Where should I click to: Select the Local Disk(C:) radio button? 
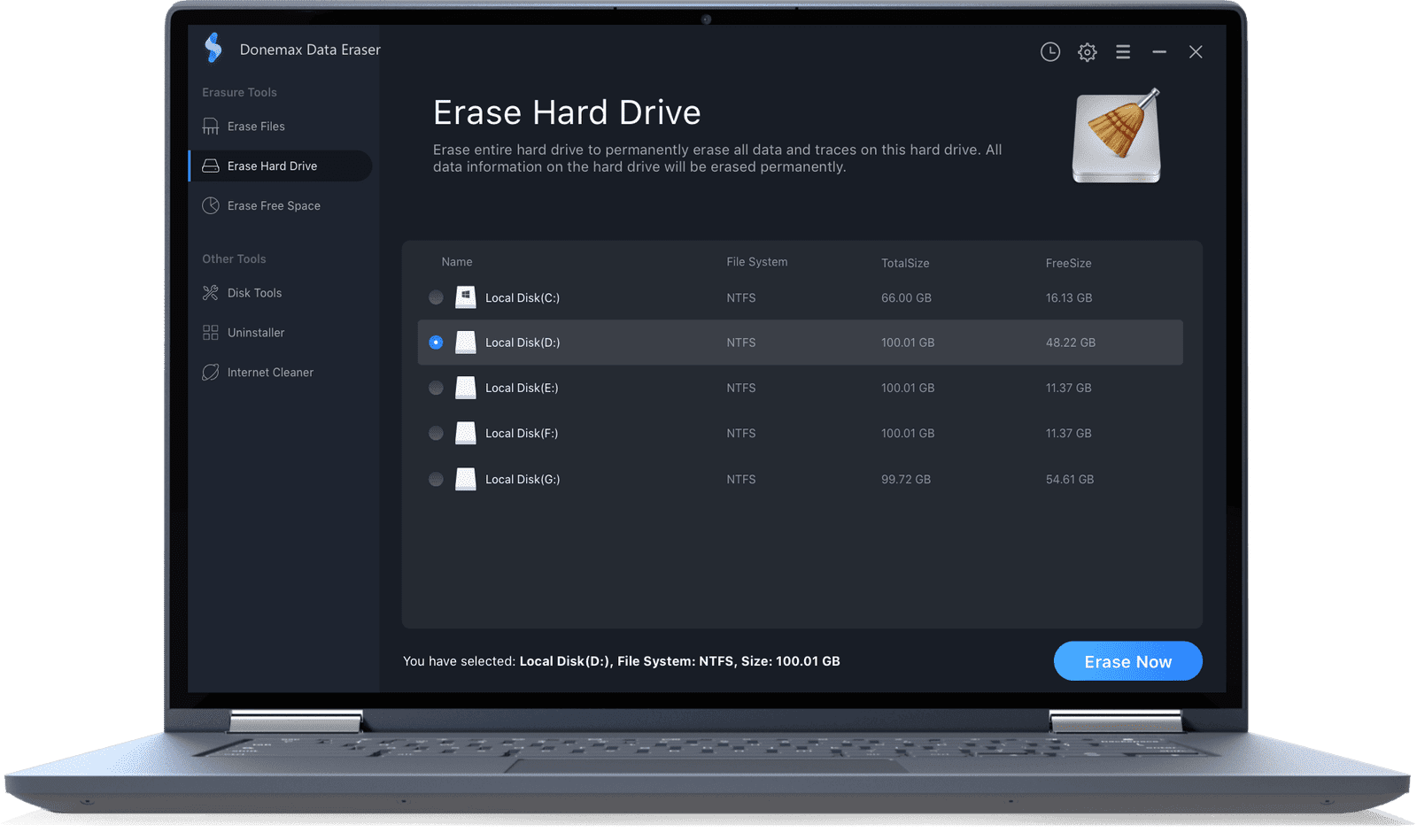pyautogui.click(x=436, y=297)
